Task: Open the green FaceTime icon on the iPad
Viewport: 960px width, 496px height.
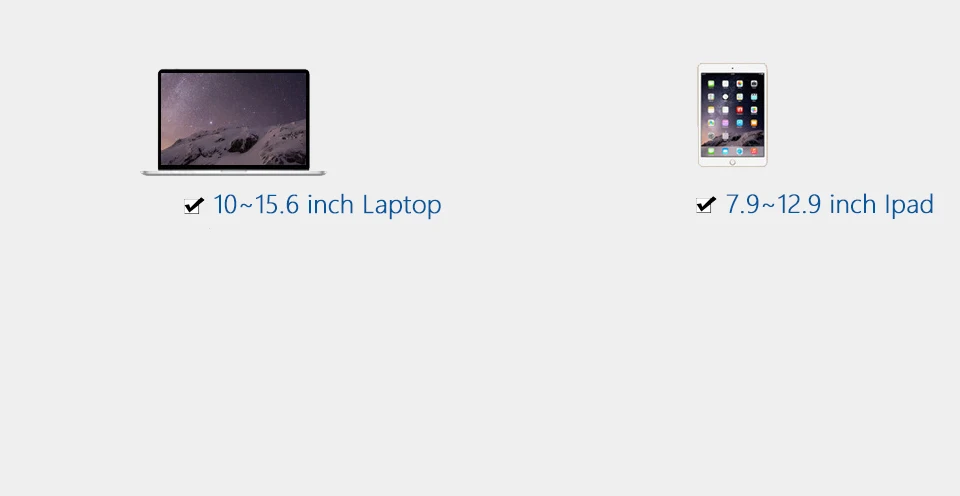Action: pyautogui.click(x=711, y=84)
